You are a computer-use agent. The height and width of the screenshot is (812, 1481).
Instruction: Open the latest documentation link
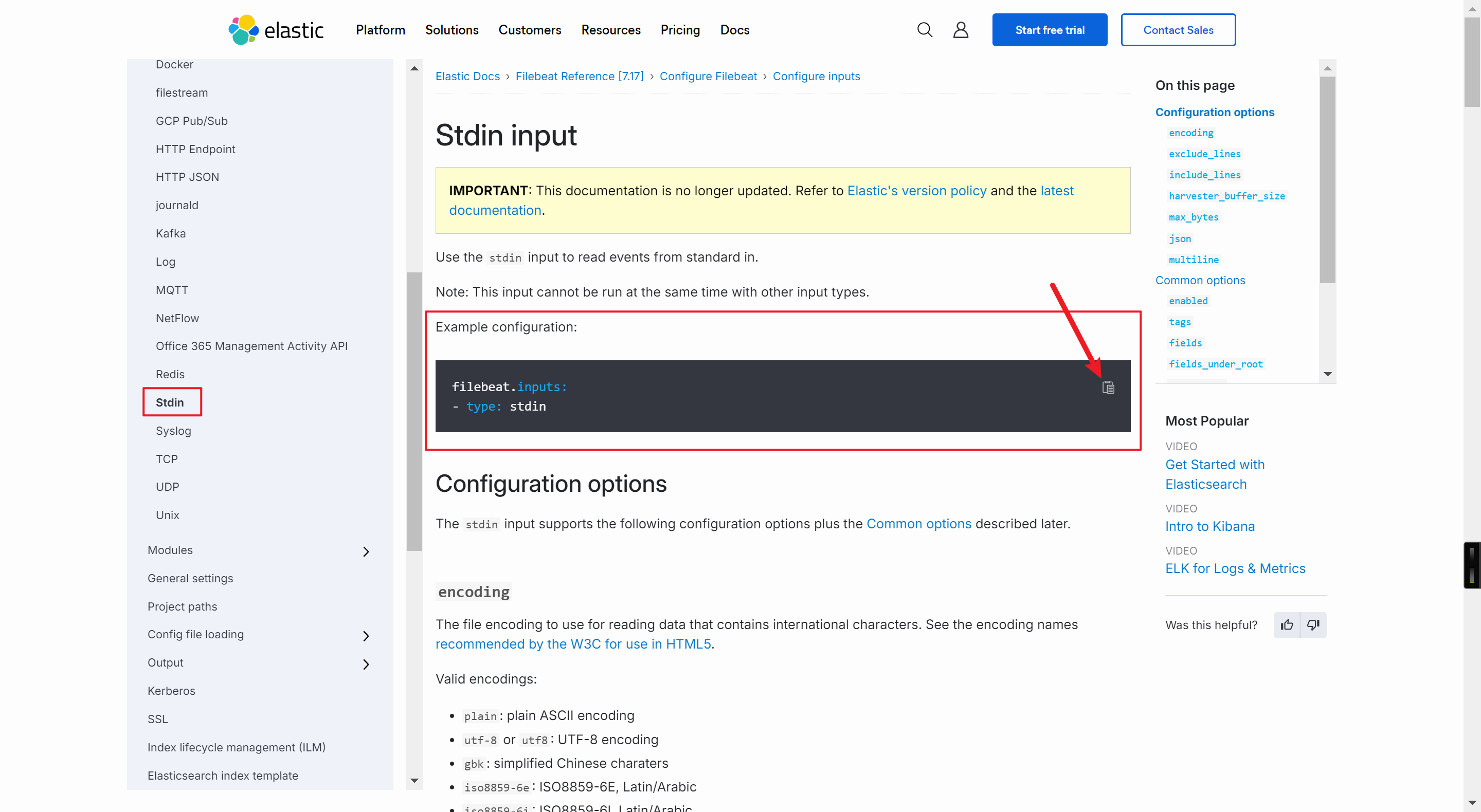(1057, 191)
